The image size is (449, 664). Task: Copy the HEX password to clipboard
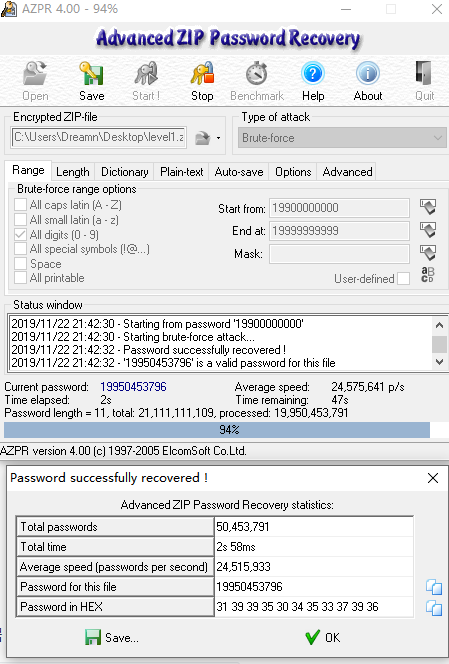[434, 608]
